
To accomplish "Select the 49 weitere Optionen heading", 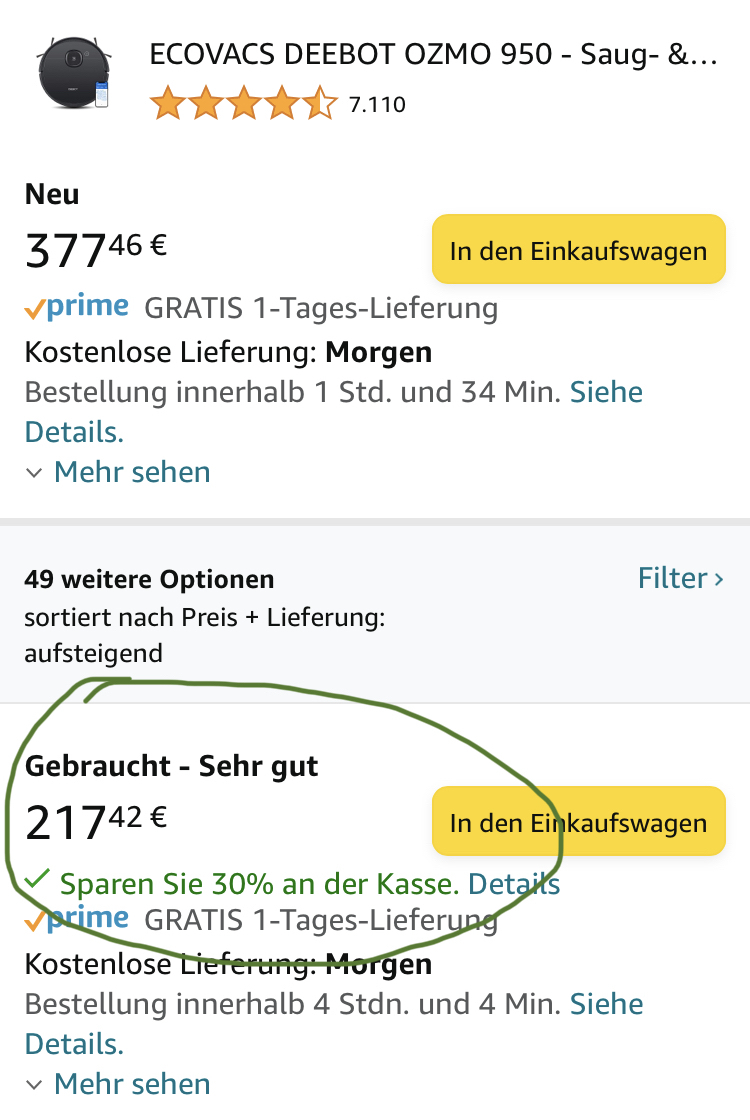I will click(149, 579).
